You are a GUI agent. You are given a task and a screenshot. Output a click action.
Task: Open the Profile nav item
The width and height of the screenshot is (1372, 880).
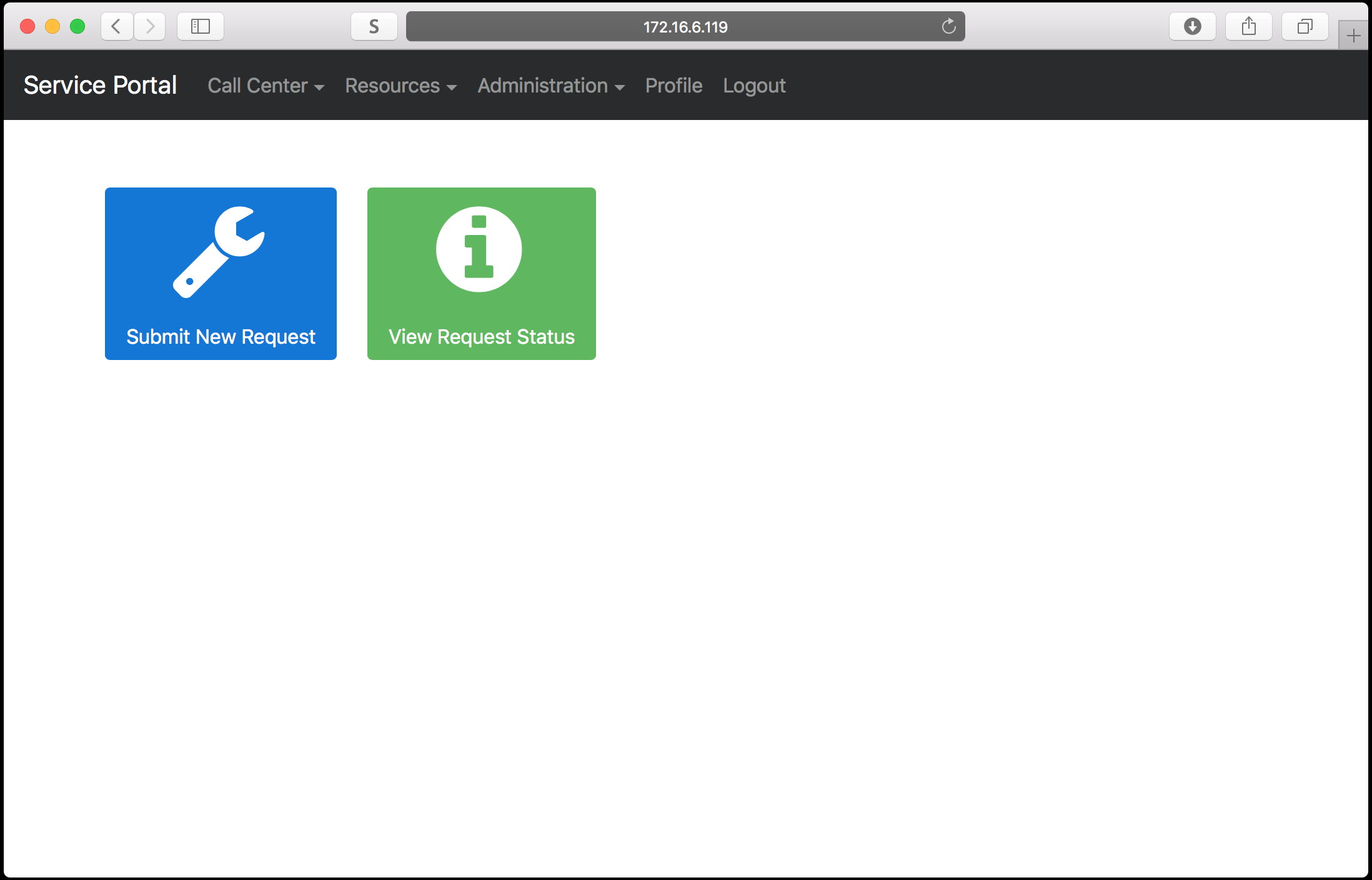(x=674, y=86)
